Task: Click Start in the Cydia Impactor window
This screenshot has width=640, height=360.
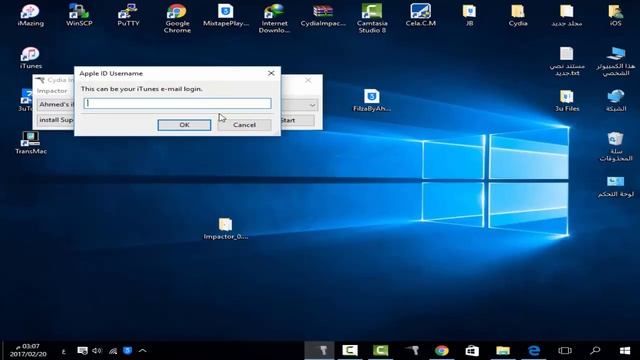Action: coord(297,120)
